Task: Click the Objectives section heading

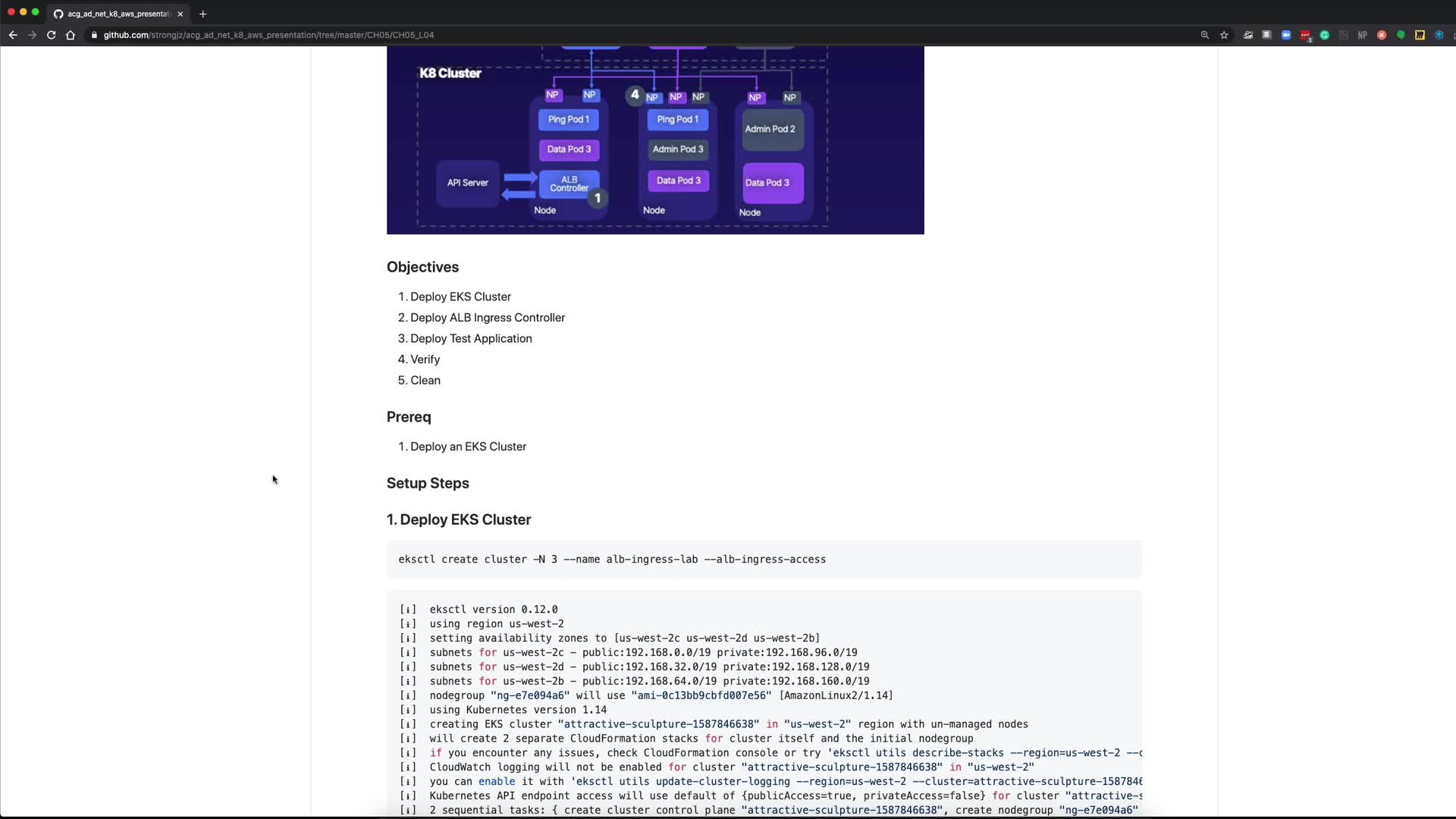Action: [x=422, y=268]
